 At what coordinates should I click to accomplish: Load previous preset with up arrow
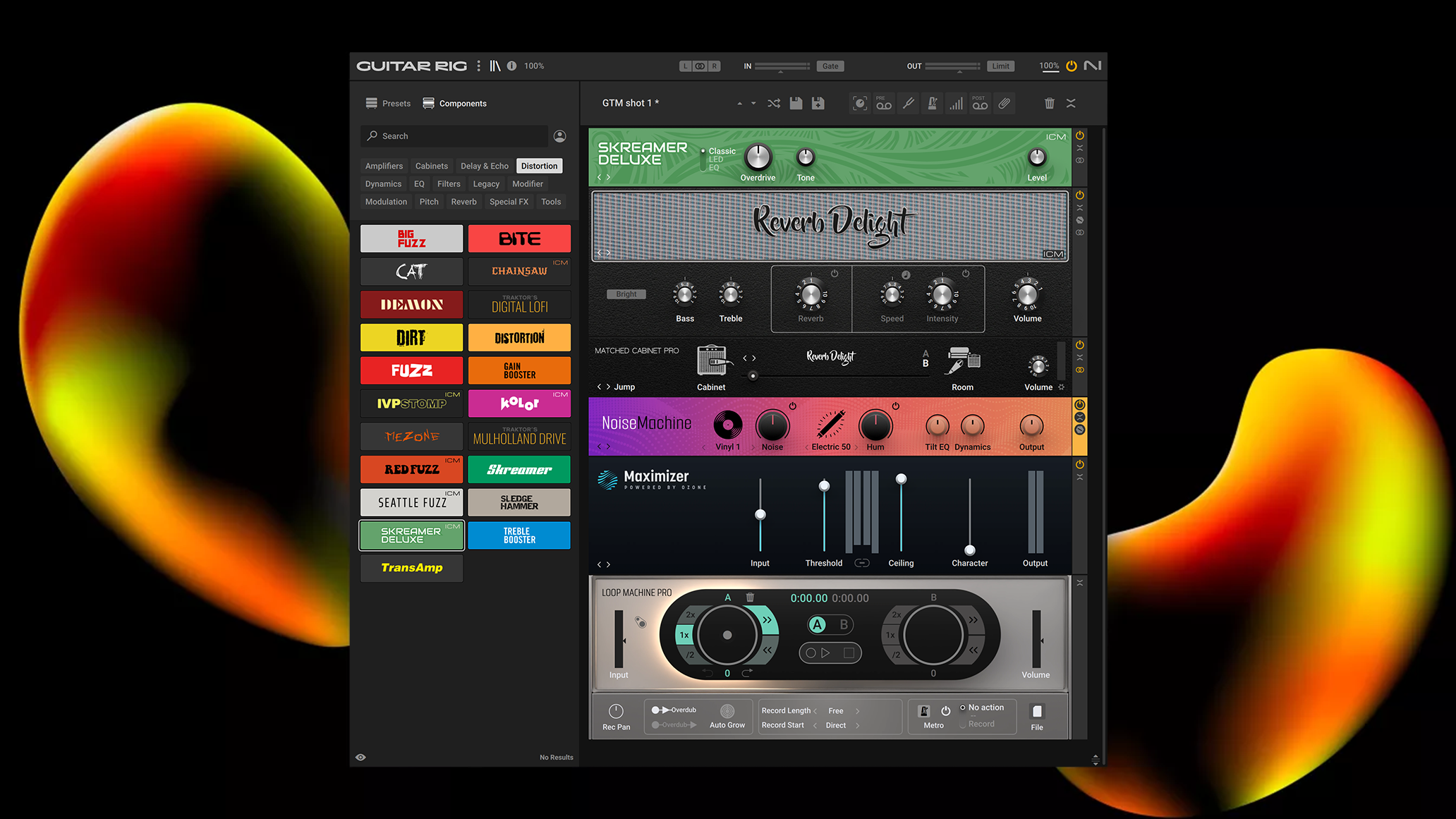[x=739, y=104]
